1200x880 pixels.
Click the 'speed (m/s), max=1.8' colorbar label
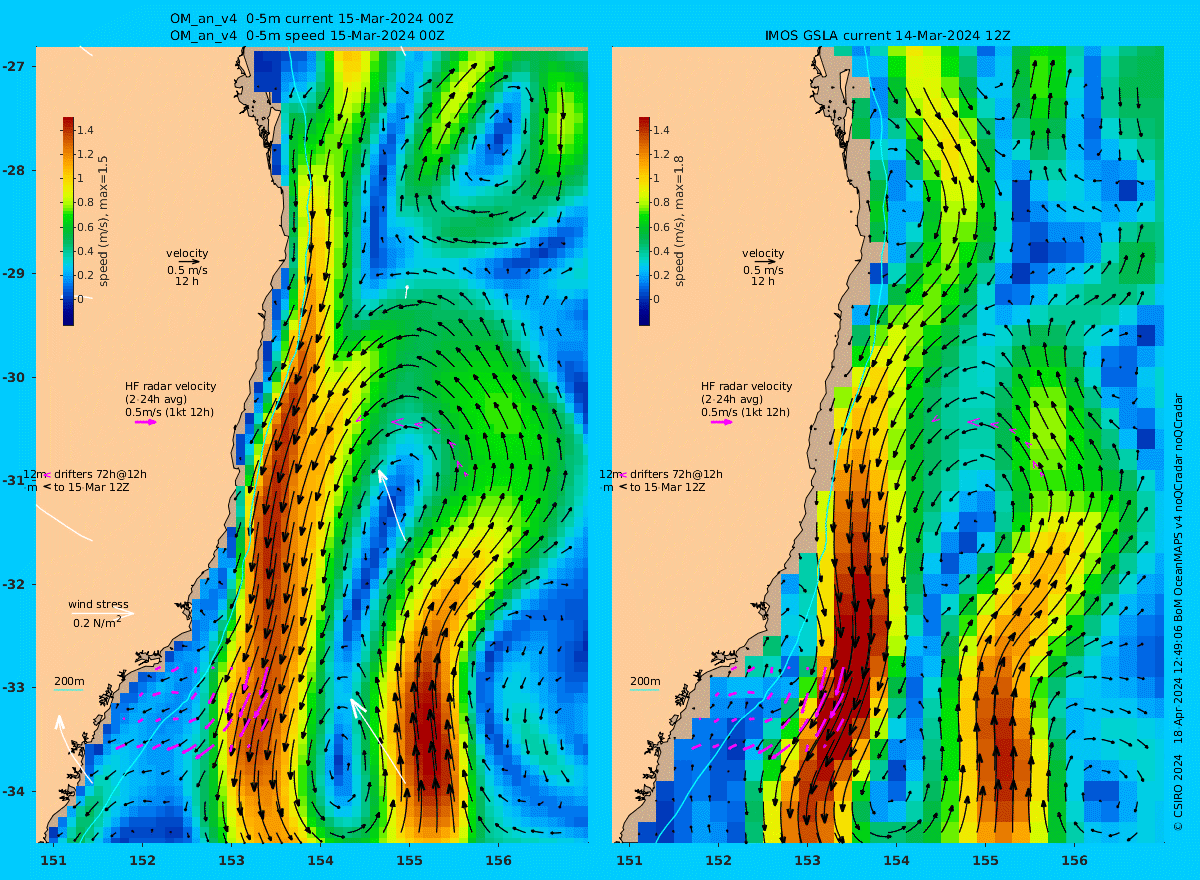[x=679, y=221]
